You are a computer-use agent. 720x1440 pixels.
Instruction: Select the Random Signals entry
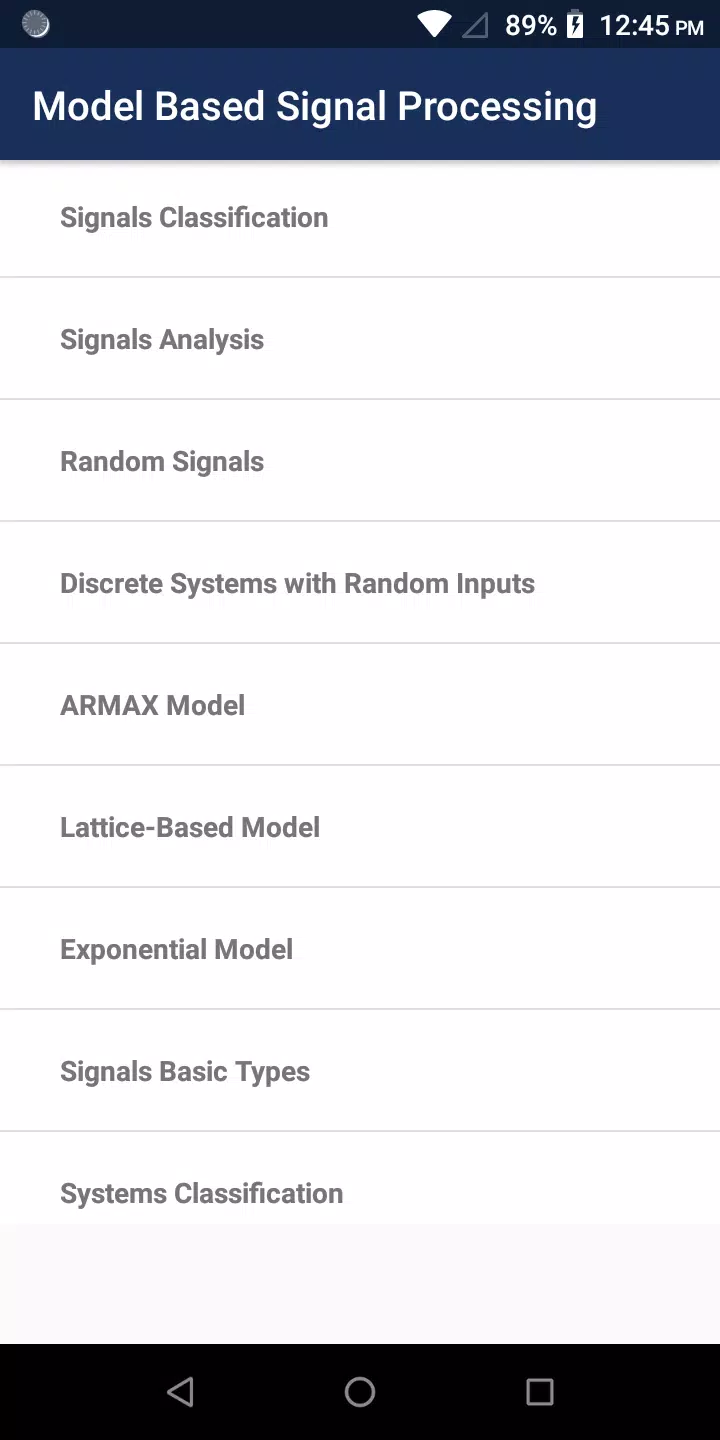coord(360,461)
